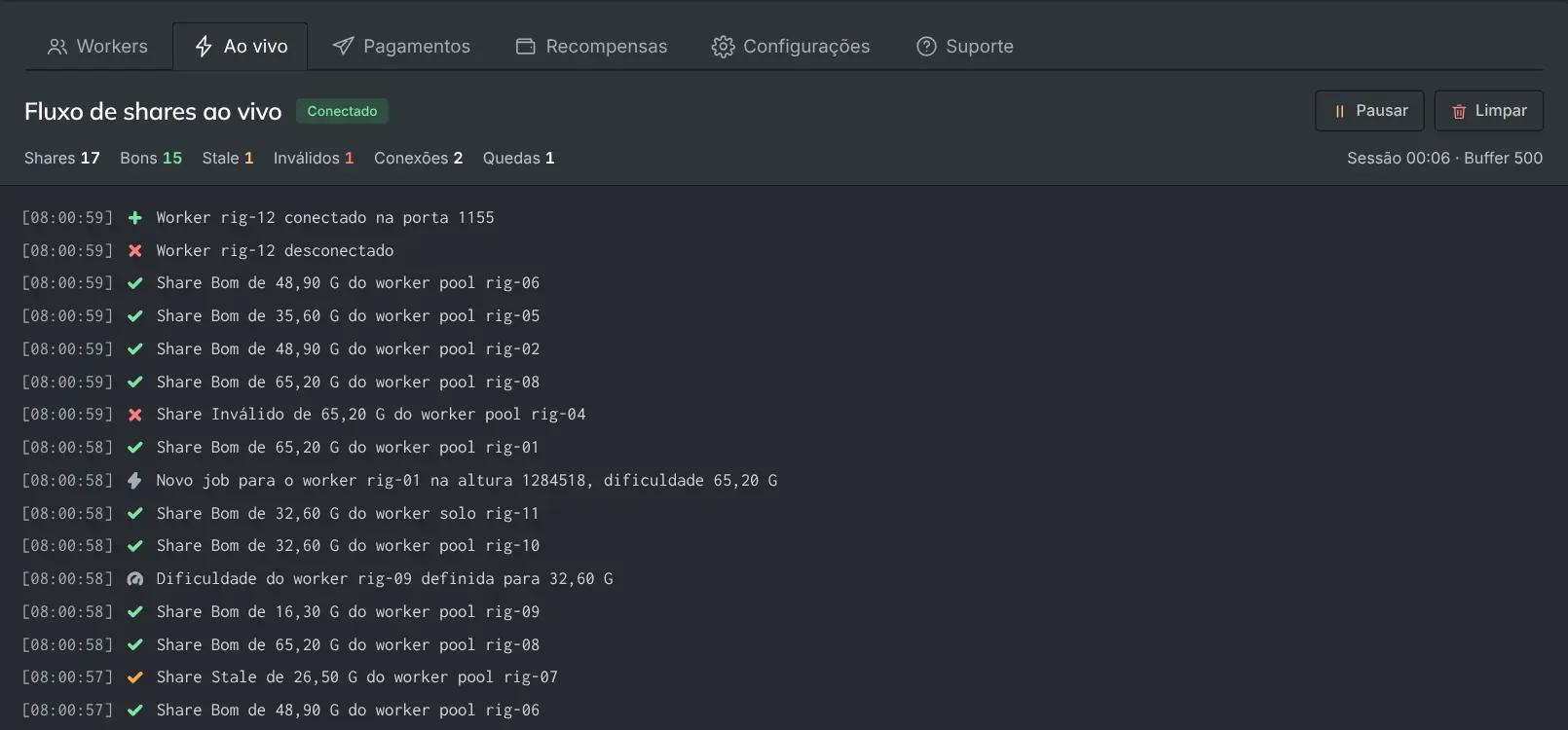Select the Share Bom 48,90 G rig-06 line at 08:00:57
1568x730 pixels.
[348, 711]
